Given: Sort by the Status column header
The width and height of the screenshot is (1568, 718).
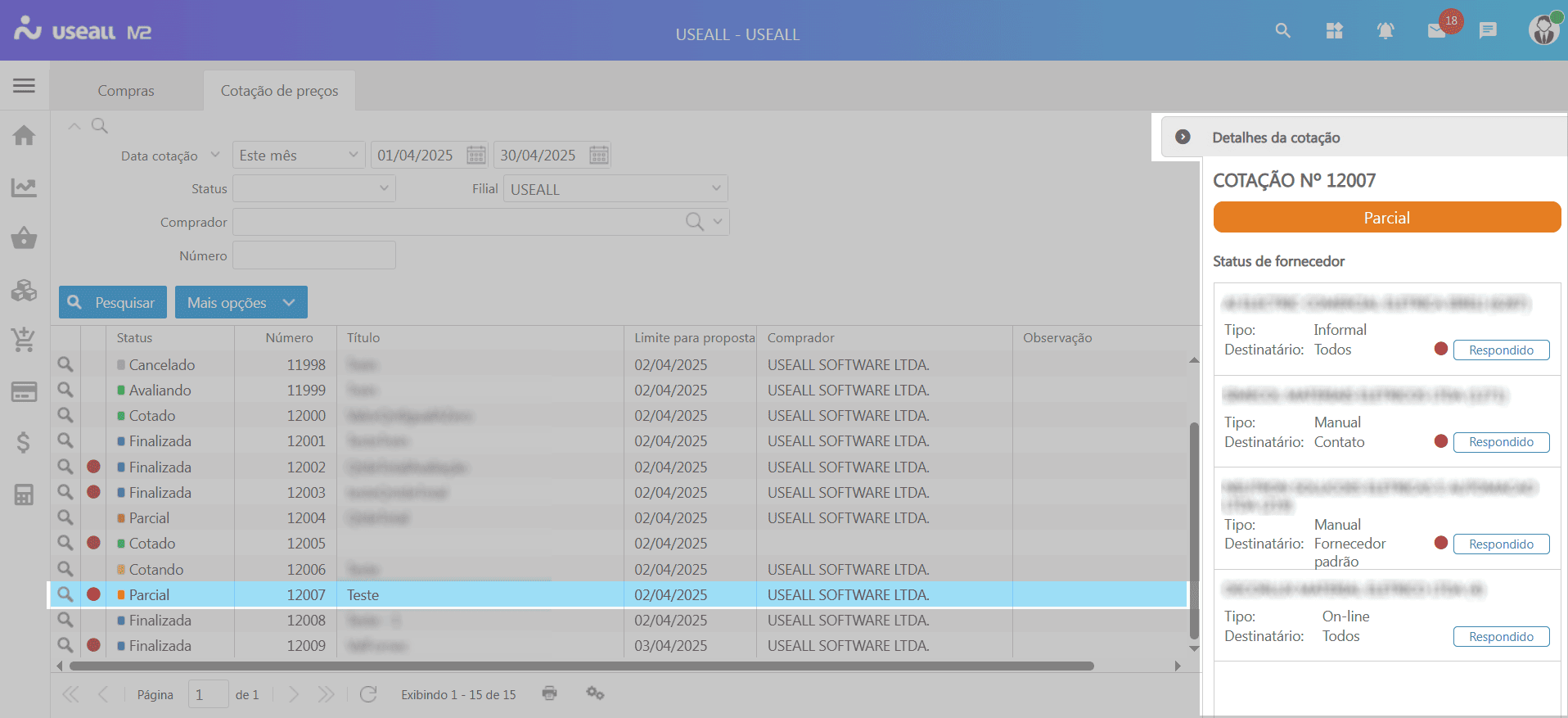Looking at the screenshot, I should click(170, 337).
